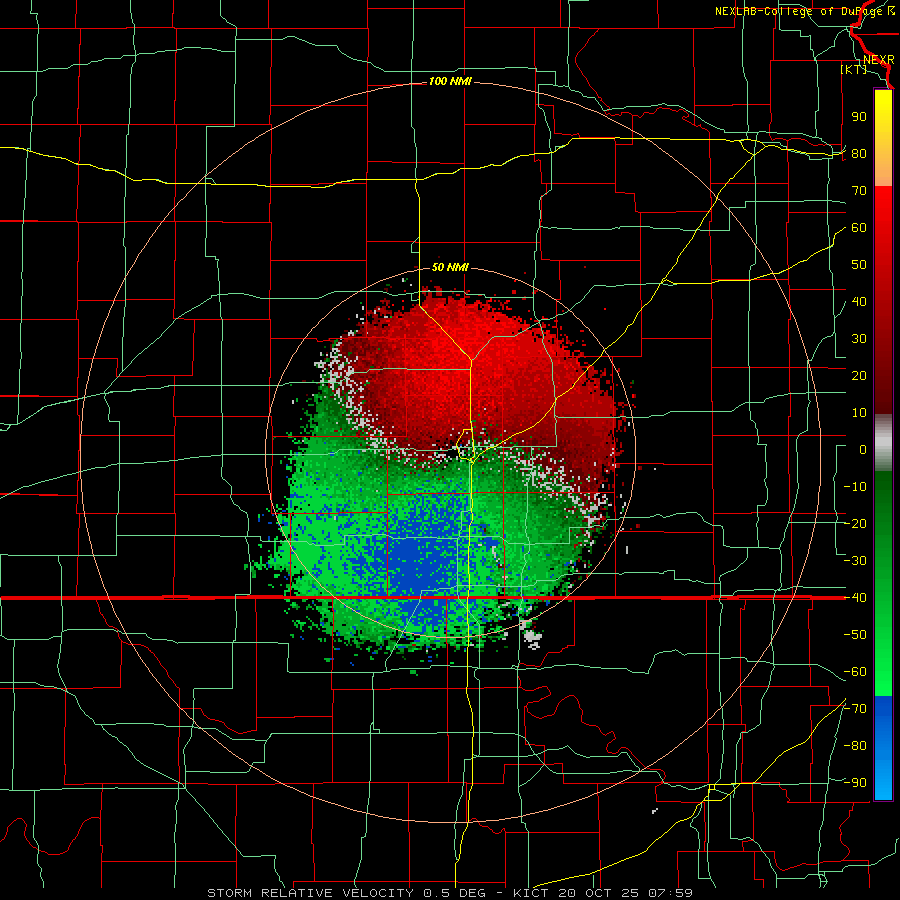Click the "20" value on the velocity scale
Image resolution: width=900 pixels, height=900 pixels.
tap(859, 376)
